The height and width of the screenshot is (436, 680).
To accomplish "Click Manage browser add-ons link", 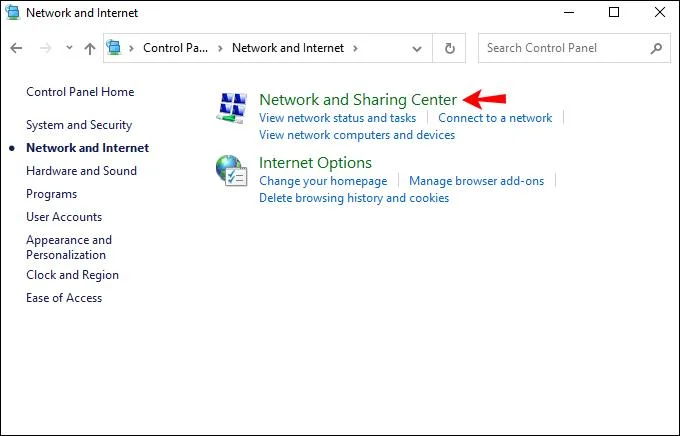I will click(476, 181).
